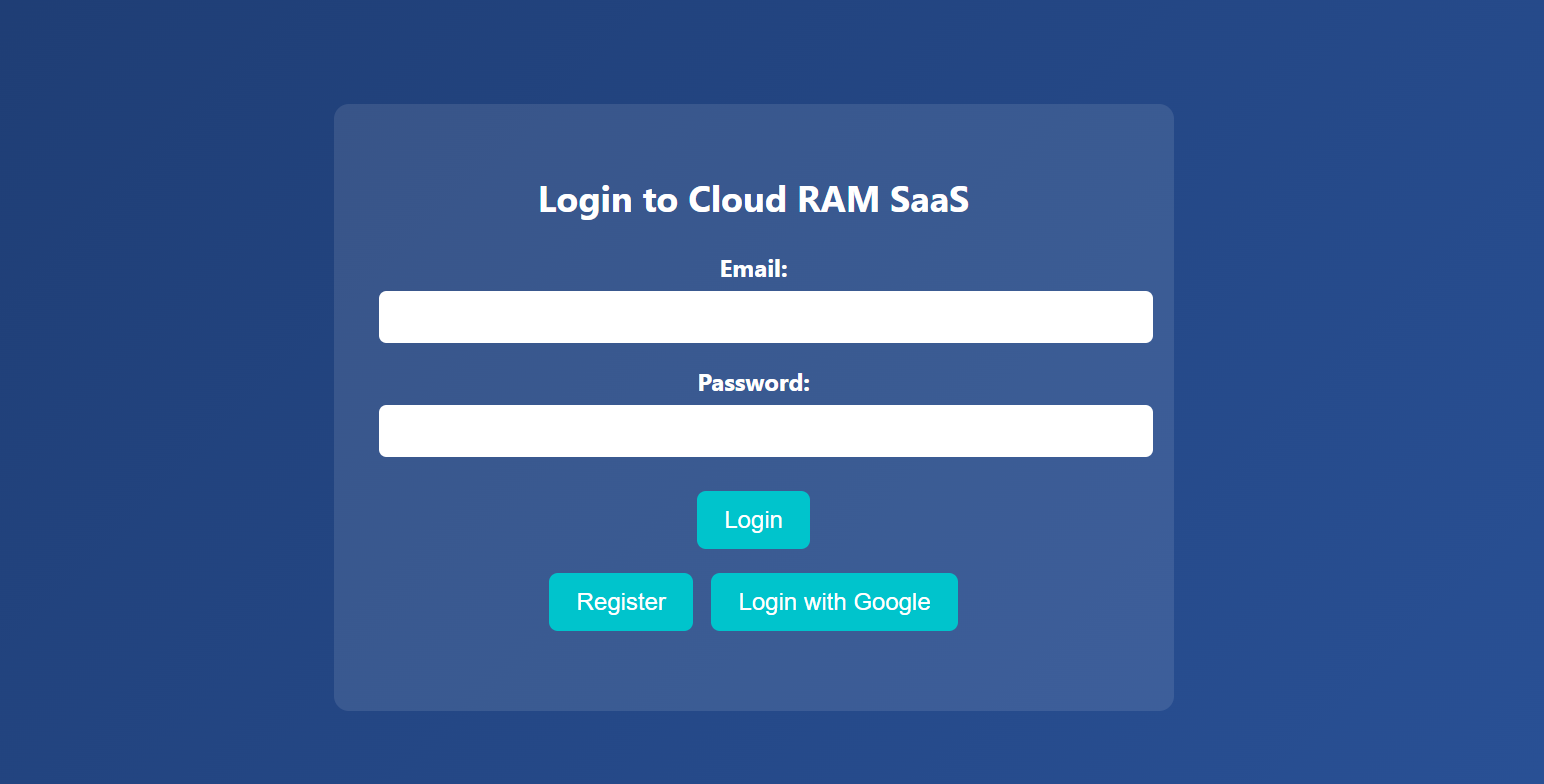Choose Register to make a new account

click(x=620, y=601)
